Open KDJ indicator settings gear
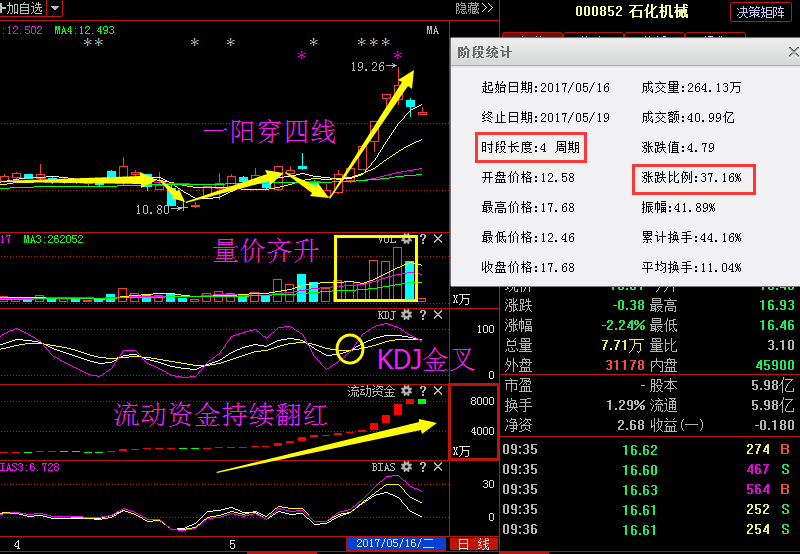Image resolution: width=800 pixels, height=554 pixels. [406, 315]
